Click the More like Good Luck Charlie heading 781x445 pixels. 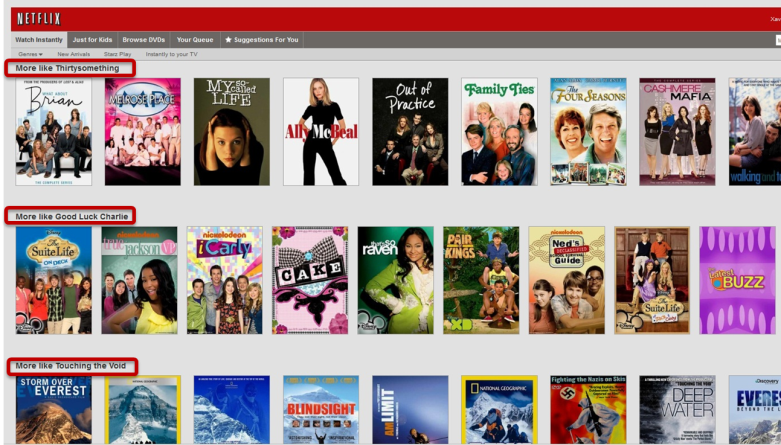point(72,216)
